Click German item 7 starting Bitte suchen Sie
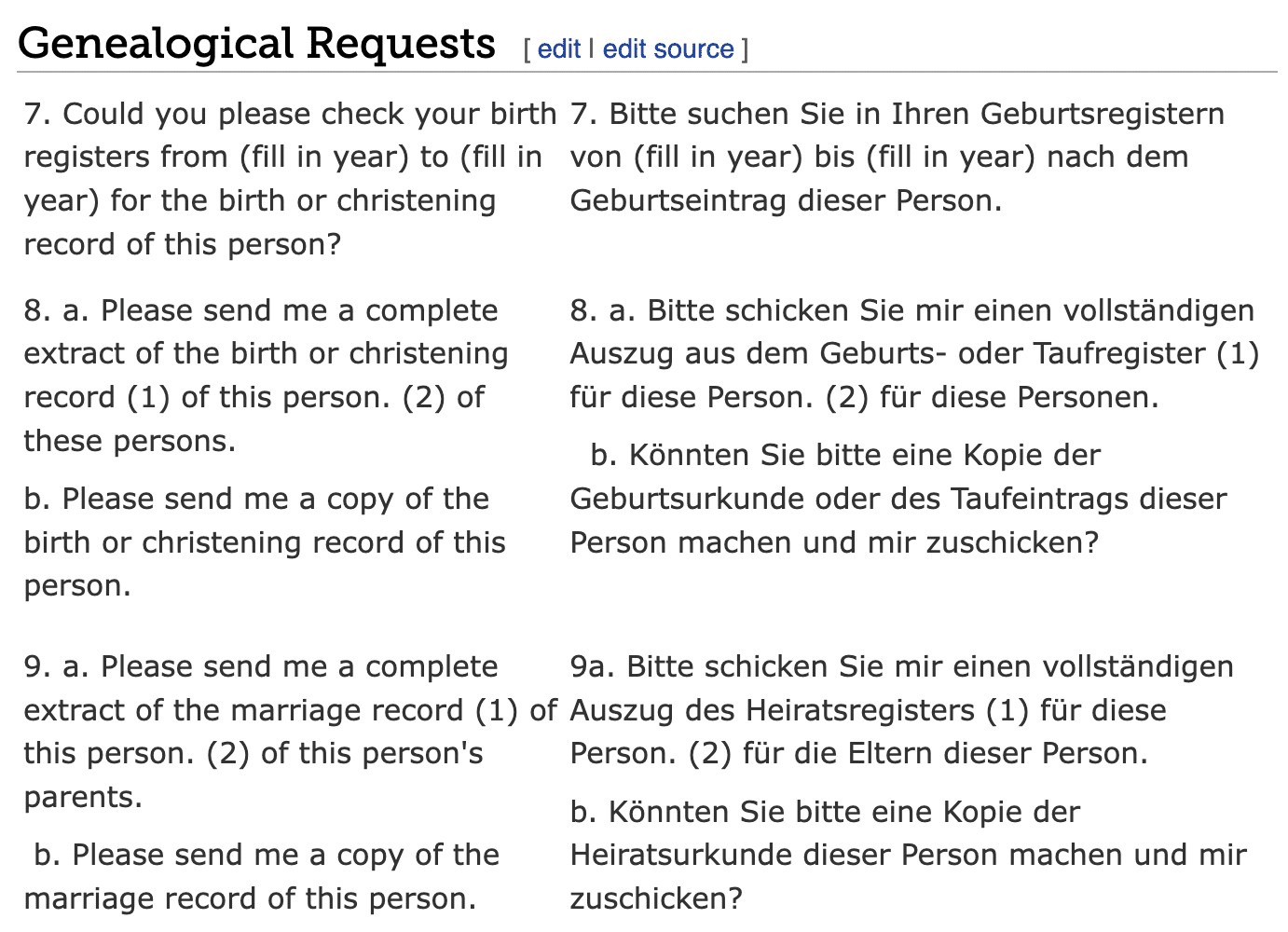The width and height of the screenshot is (1288, 932). [x=897, y=157]
